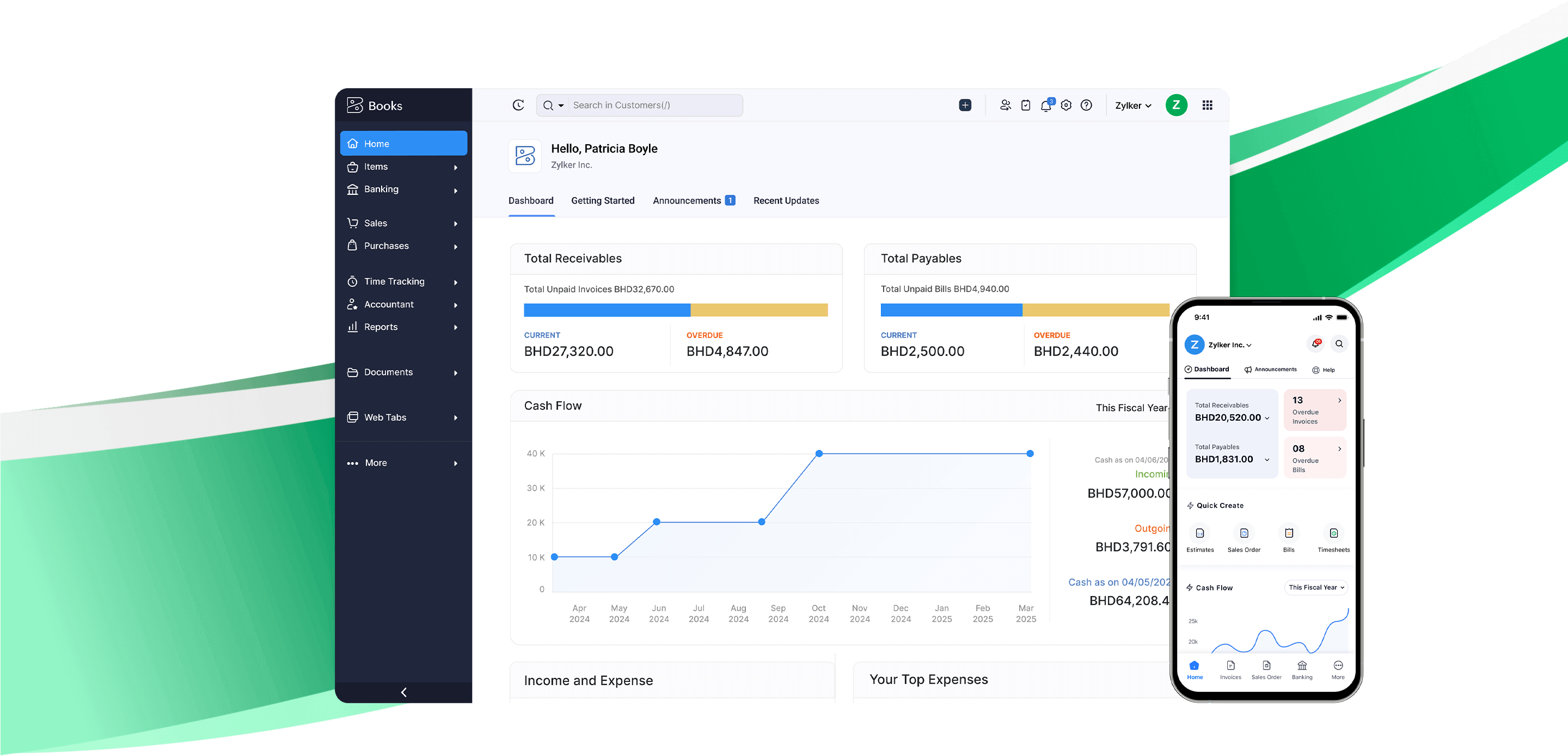Click the blue Current receivables bar
1568x756 pixels.
(607, 310)
